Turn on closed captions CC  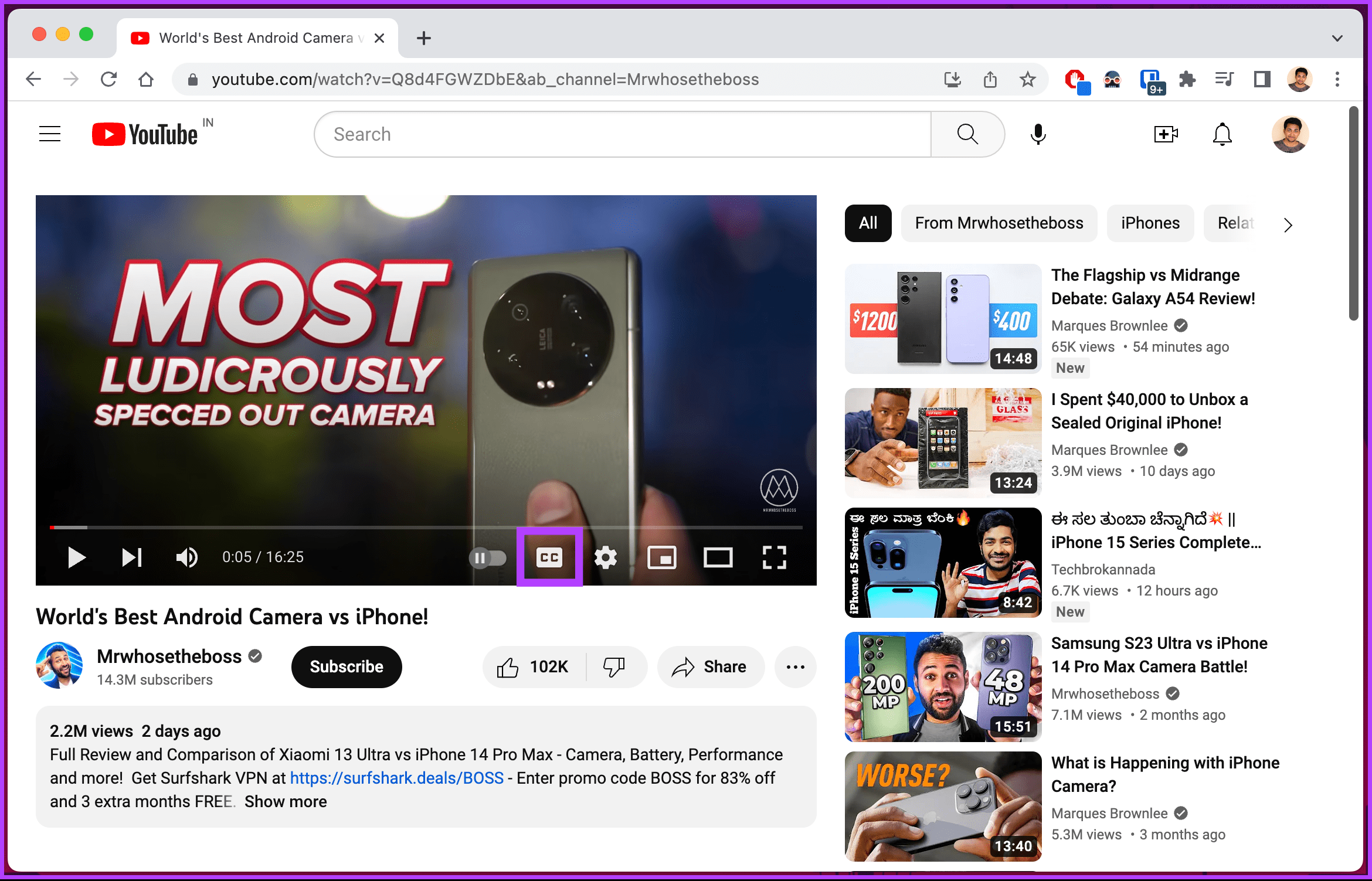click(x=549, y=557)
